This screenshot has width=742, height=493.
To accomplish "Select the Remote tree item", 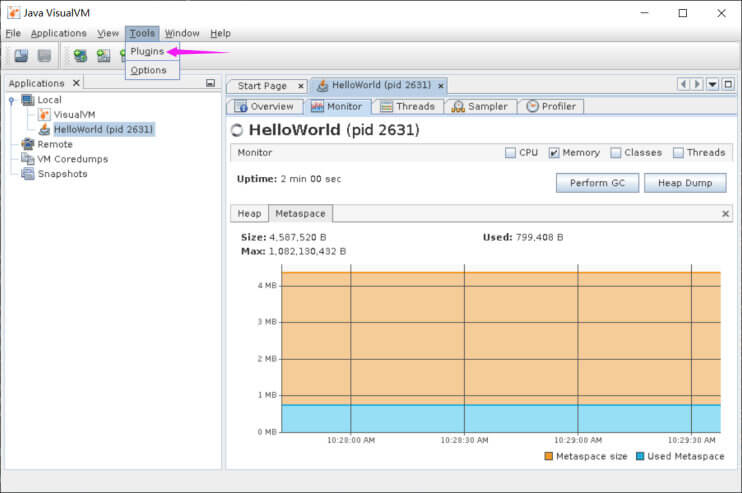I will coord(55,144).
